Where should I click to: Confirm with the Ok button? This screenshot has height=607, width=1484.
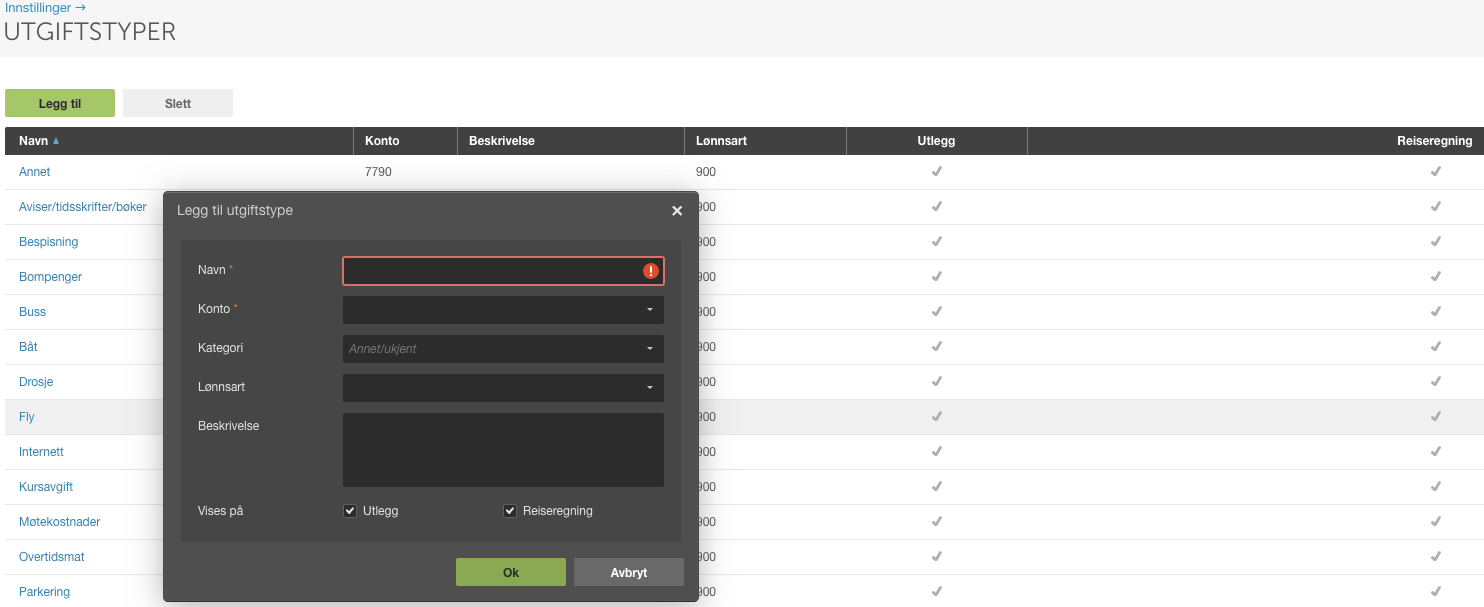(511, 572)
